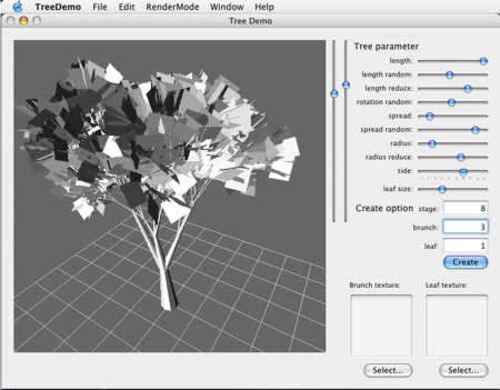Open the RenderMode menu
Screen dimensions: 500x390
coord(172,7)
